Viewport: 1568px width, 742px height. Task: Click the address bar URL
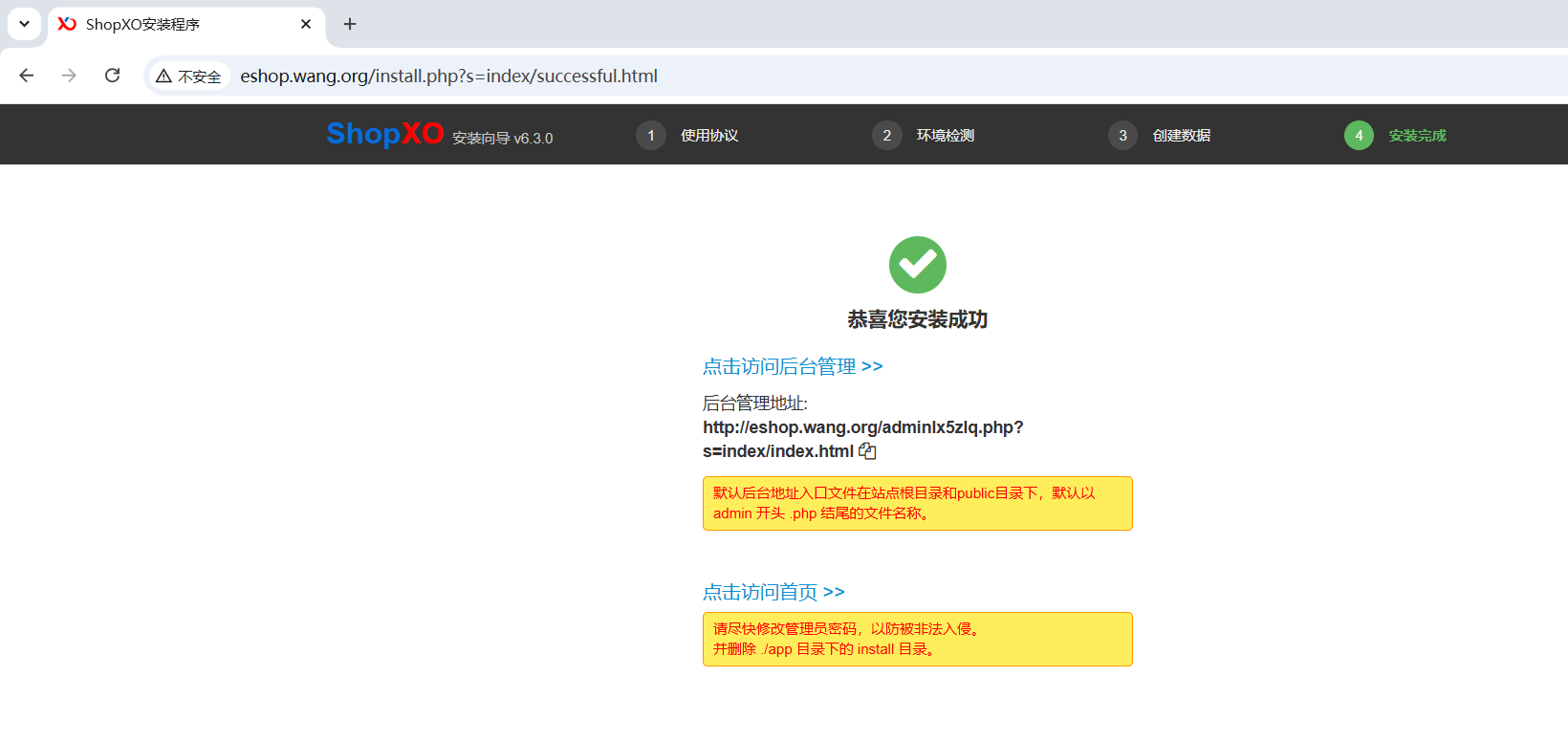coord(448,76)
